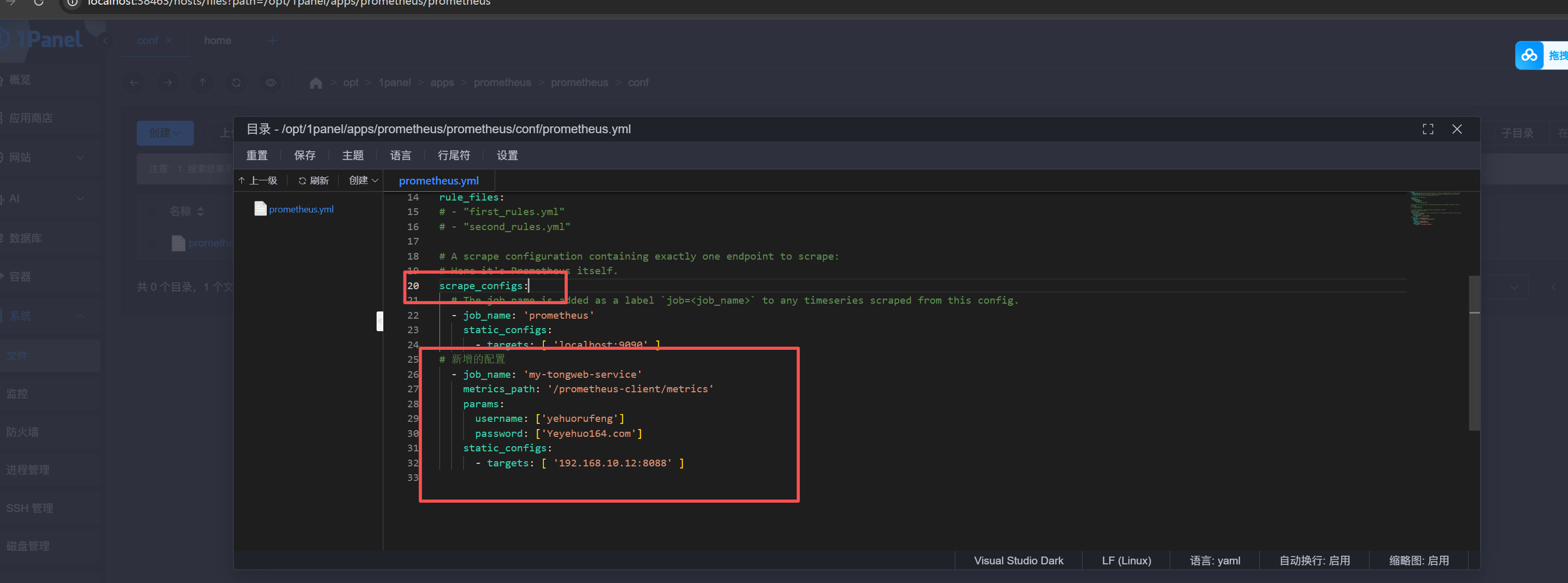Click the home icon in the breadcrumb

(316, 82)
